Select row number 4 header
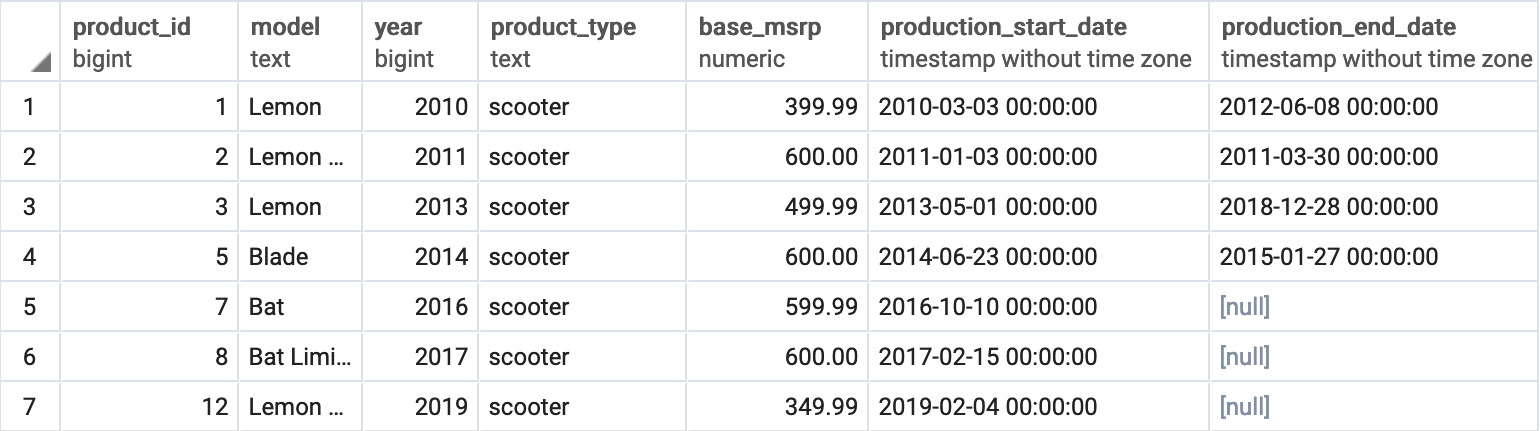The image size is (1540, 431). 30,257
